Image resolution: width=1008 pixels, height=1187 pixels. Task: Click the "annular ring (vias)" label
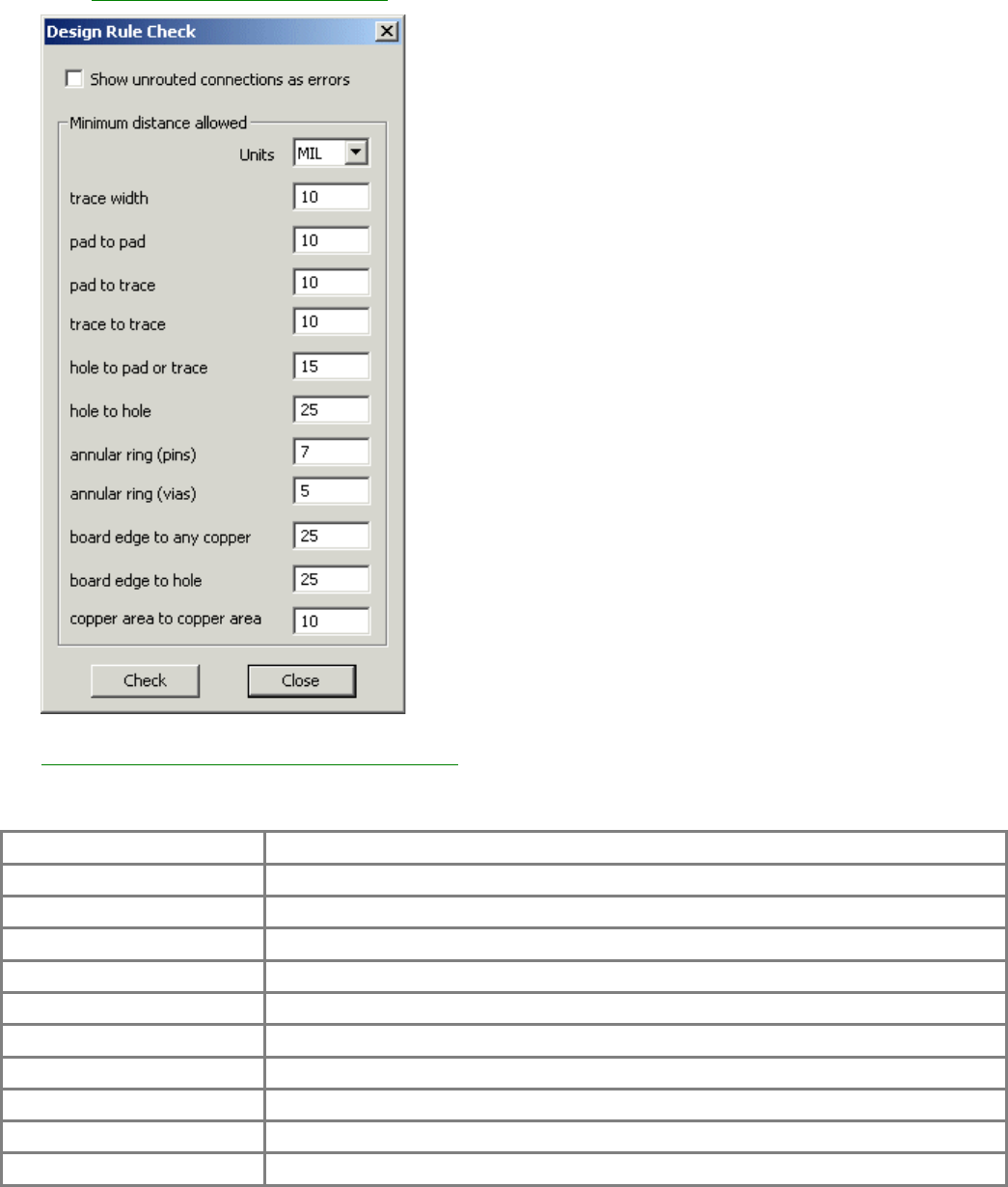click(x=132, y=494)
